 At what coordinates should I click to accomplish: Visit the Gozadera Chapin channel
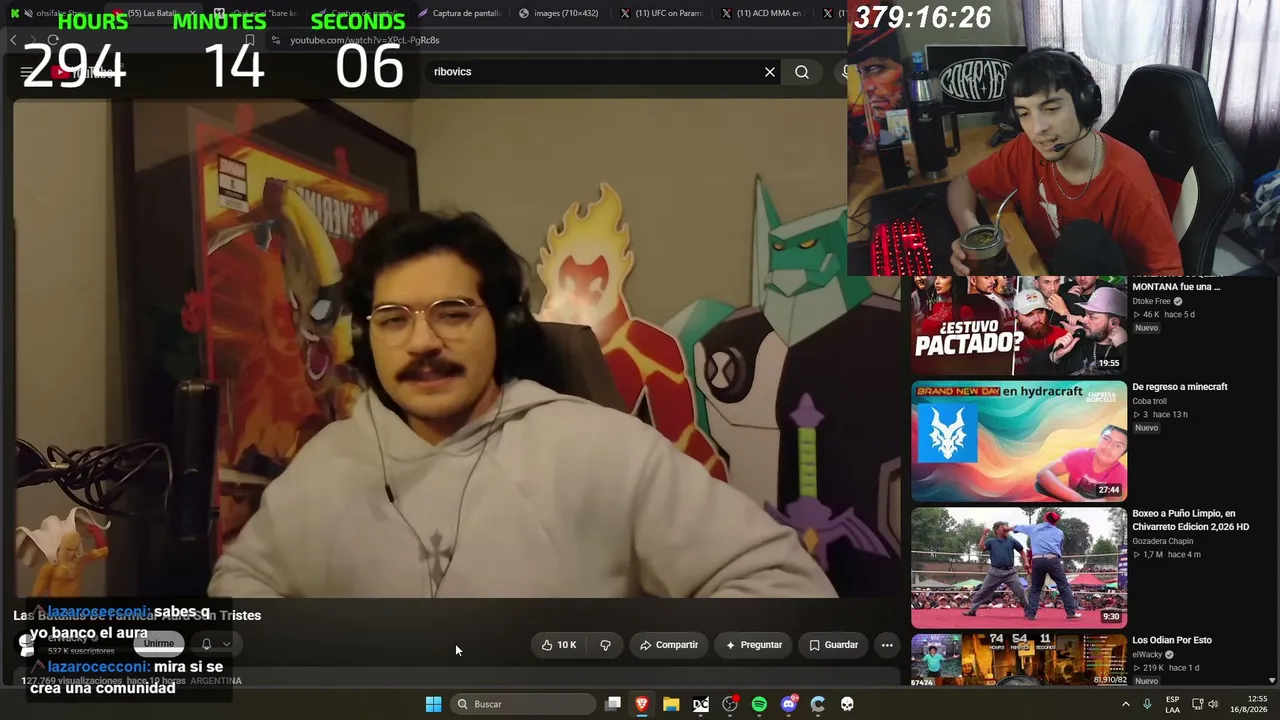tap(1161, 541)
